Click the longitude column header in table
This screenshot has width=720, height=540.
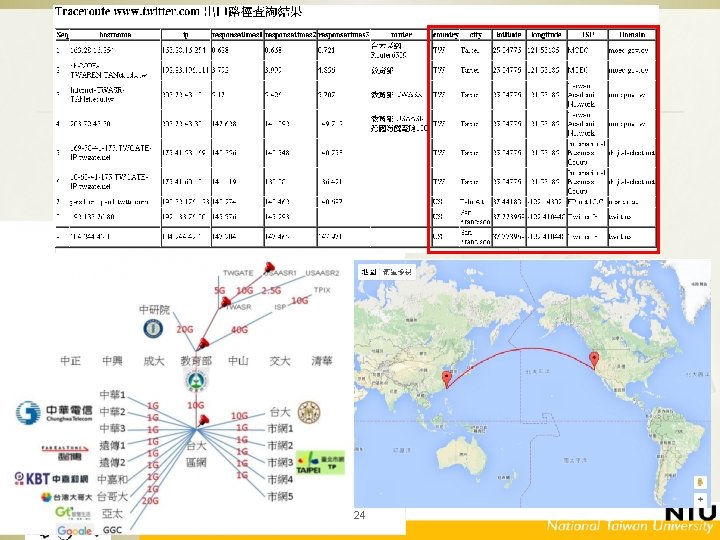pos(546,34)
